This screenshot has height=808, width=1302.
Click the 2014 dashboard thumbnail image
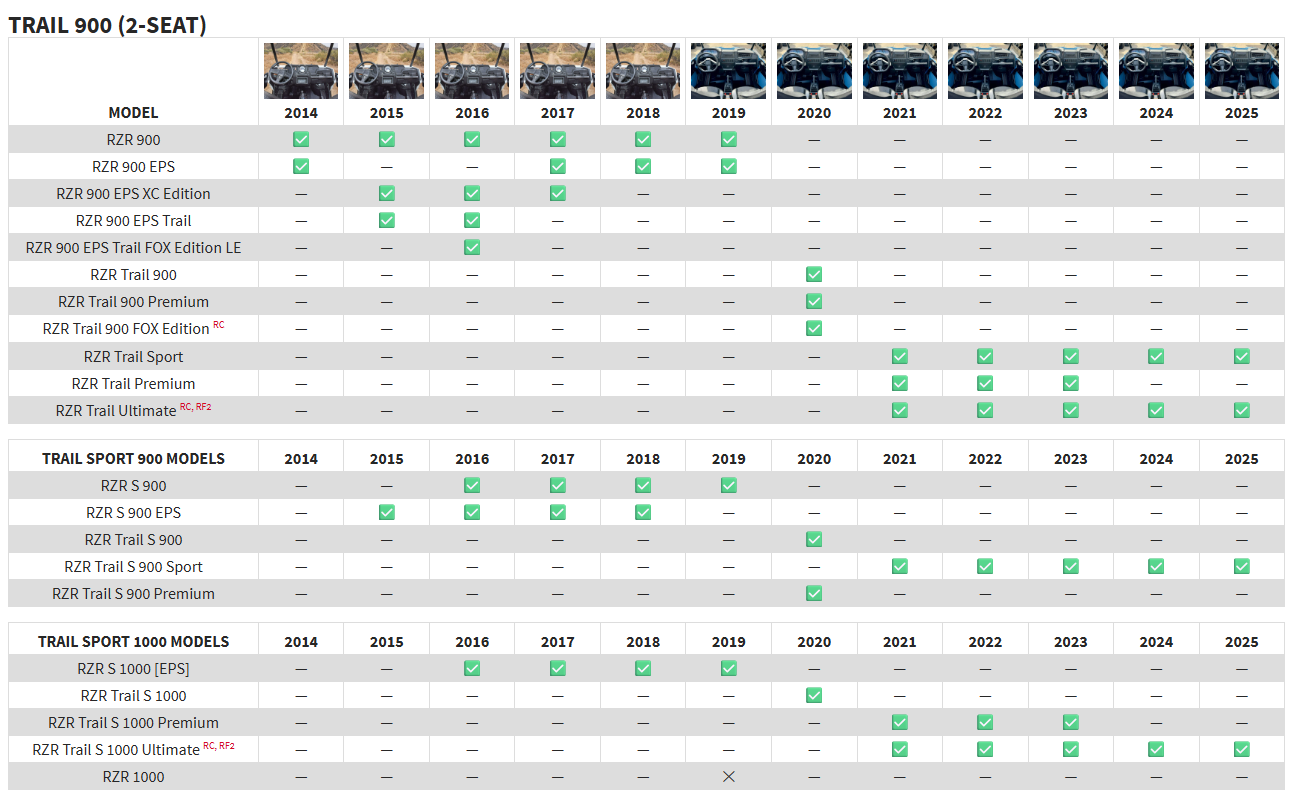300,71
